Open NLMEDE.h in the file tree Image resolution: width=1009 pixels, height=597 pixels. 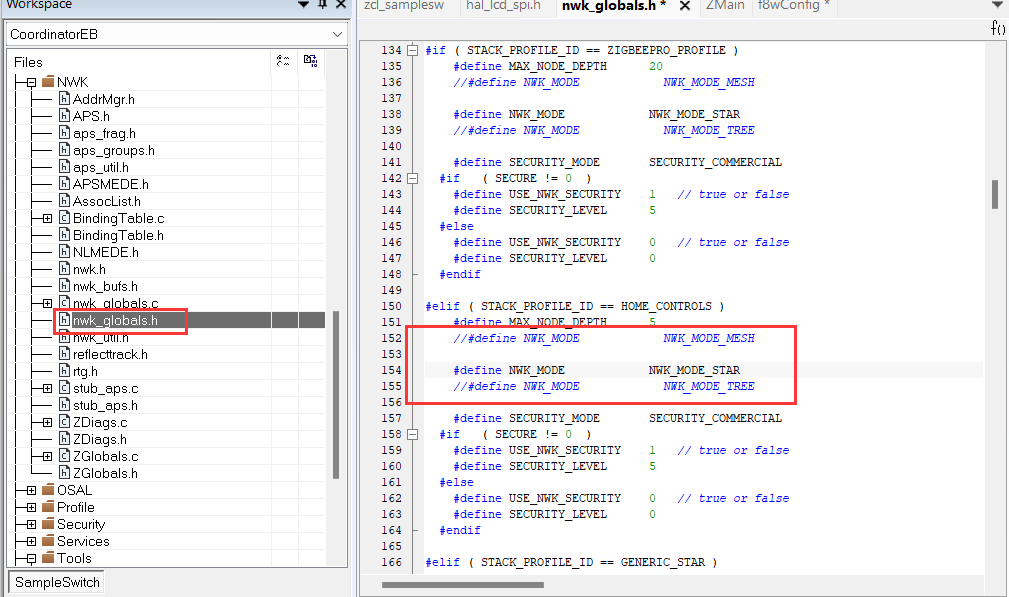coord(106,252)
